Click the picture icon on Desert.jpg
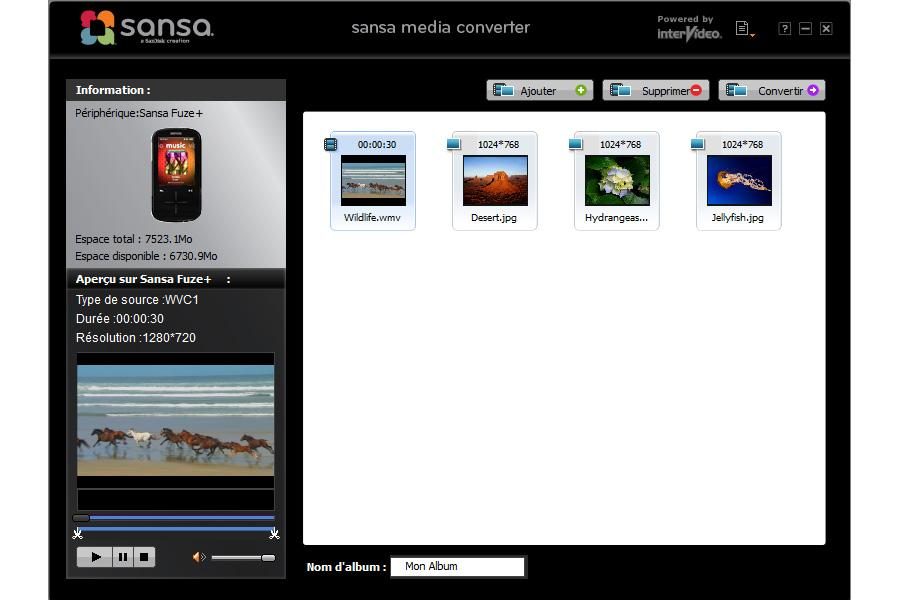The height and width of the screenshot is (600, 900). point(453,144)
